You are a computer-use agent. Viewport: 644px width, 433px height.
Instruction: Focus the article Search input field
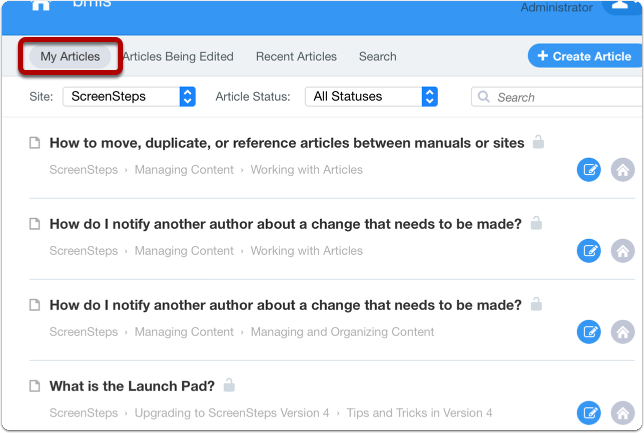557,97
